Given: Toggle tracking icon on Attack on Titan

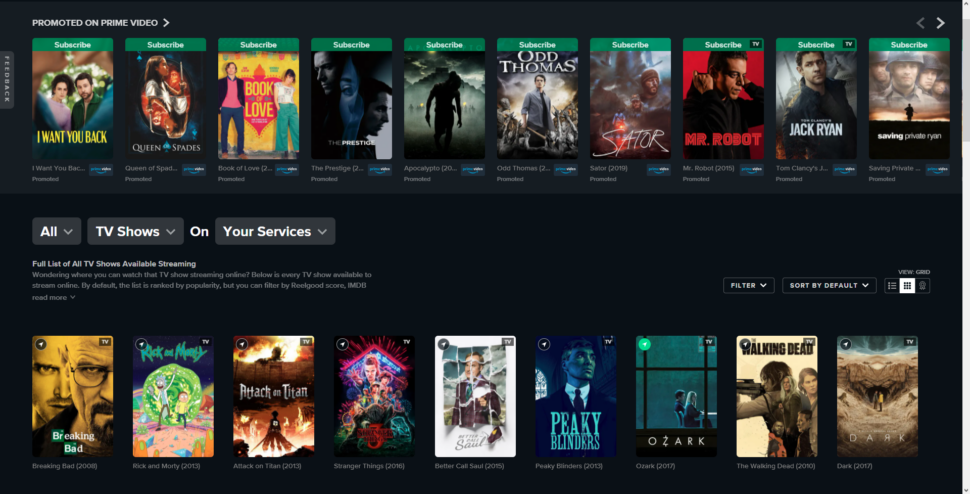Looking at the screenshot, I should pos(242,344).
